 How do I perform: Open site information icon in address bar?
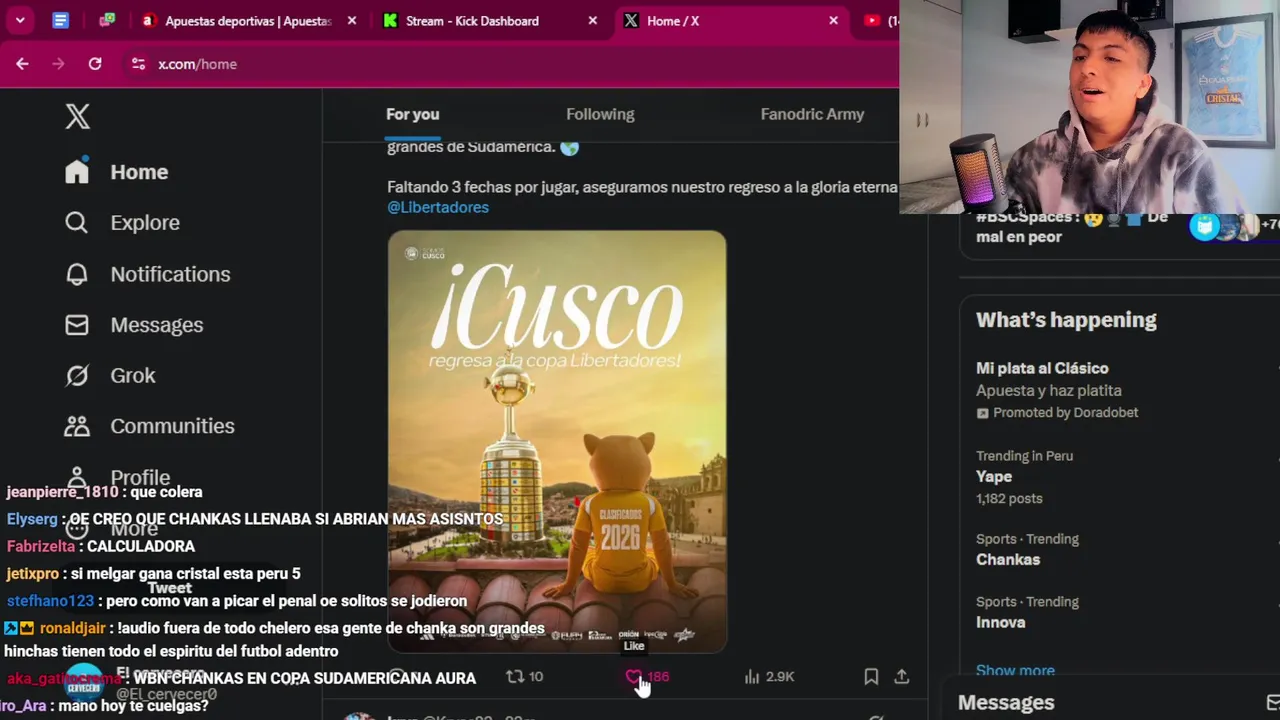click(138, 64)
